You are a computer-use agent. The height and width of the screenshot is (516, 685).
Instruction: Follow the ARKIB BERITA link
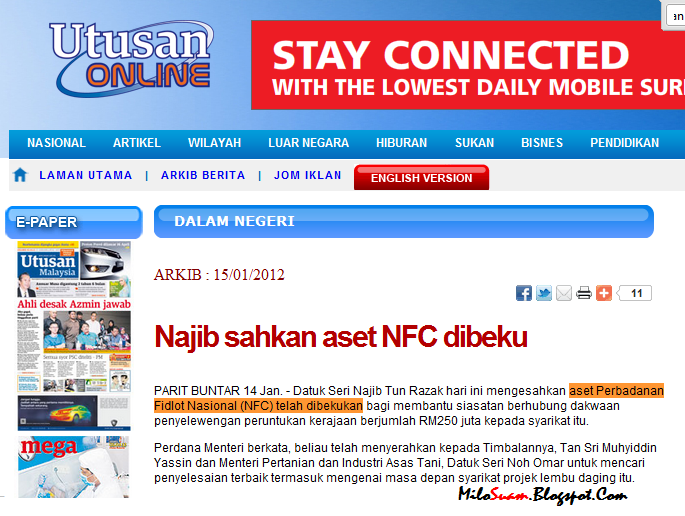click(203, 175)
